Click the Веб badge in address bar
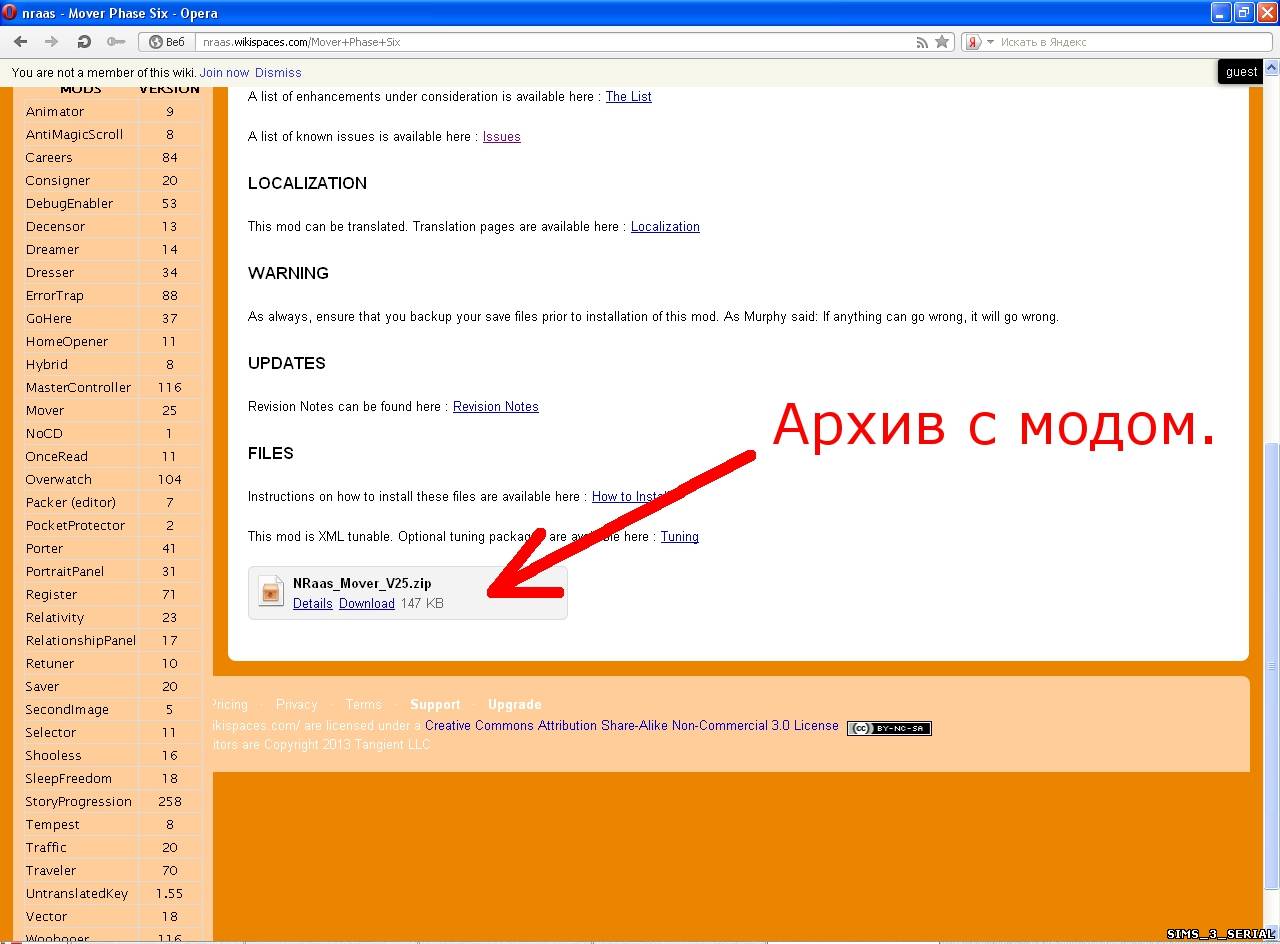The width and height of the screenshot is (1280, 944). pyautogui.click(x=167, y=42)
